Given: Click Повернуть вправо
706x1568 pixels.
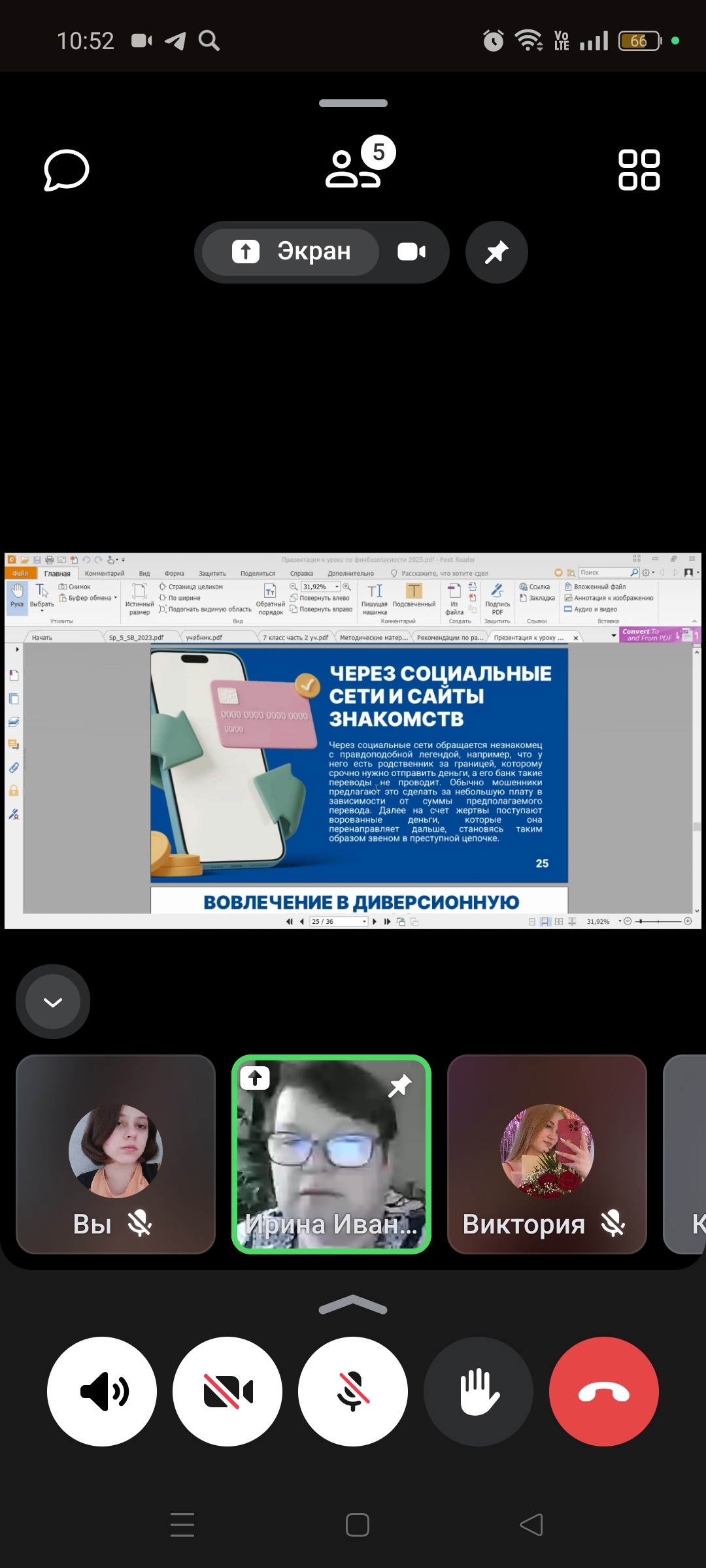Looking at the screenshot, I should coord(322,609).
